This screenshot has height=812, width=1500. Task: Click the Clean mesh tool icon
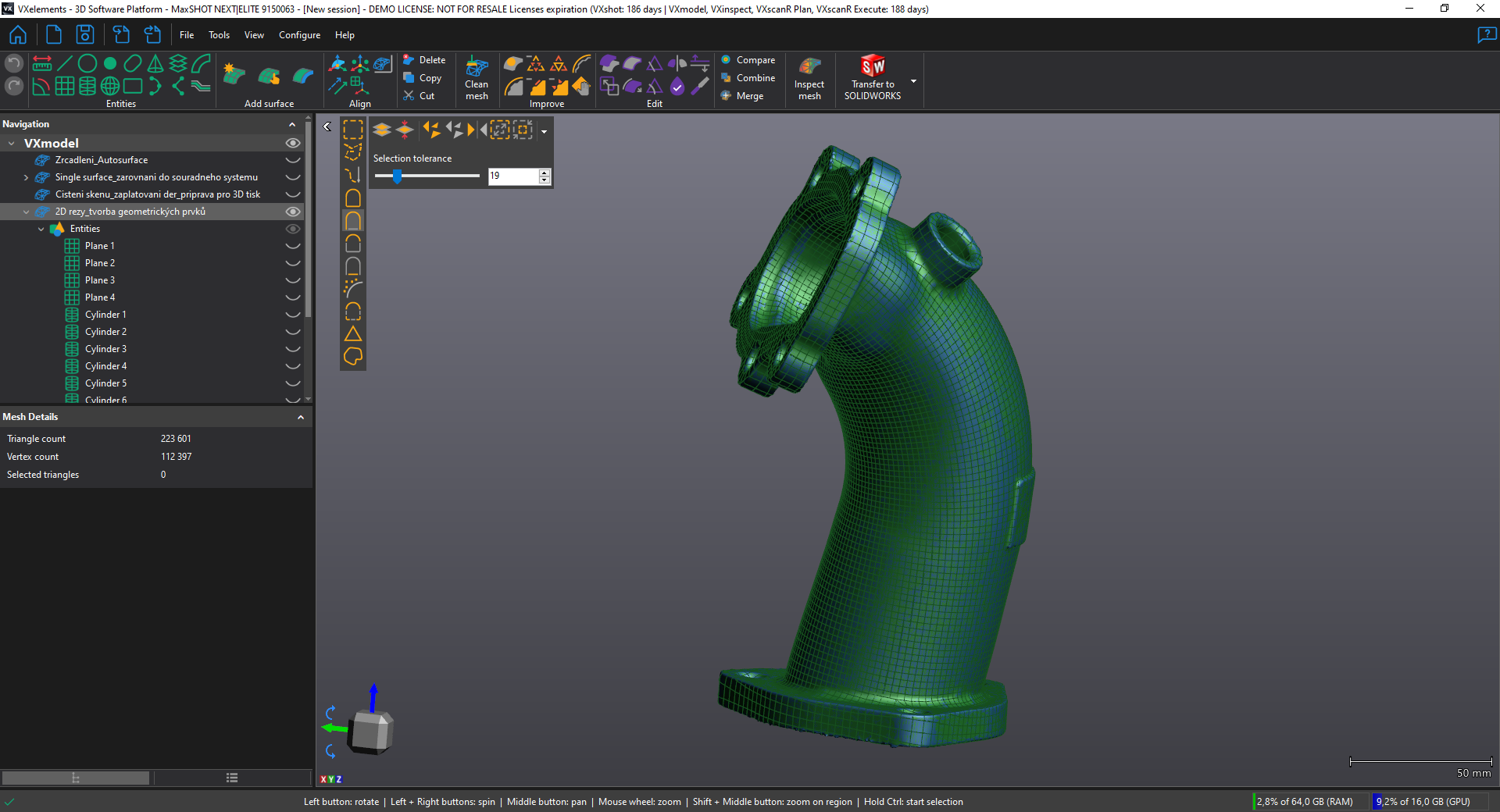[477, 67]
